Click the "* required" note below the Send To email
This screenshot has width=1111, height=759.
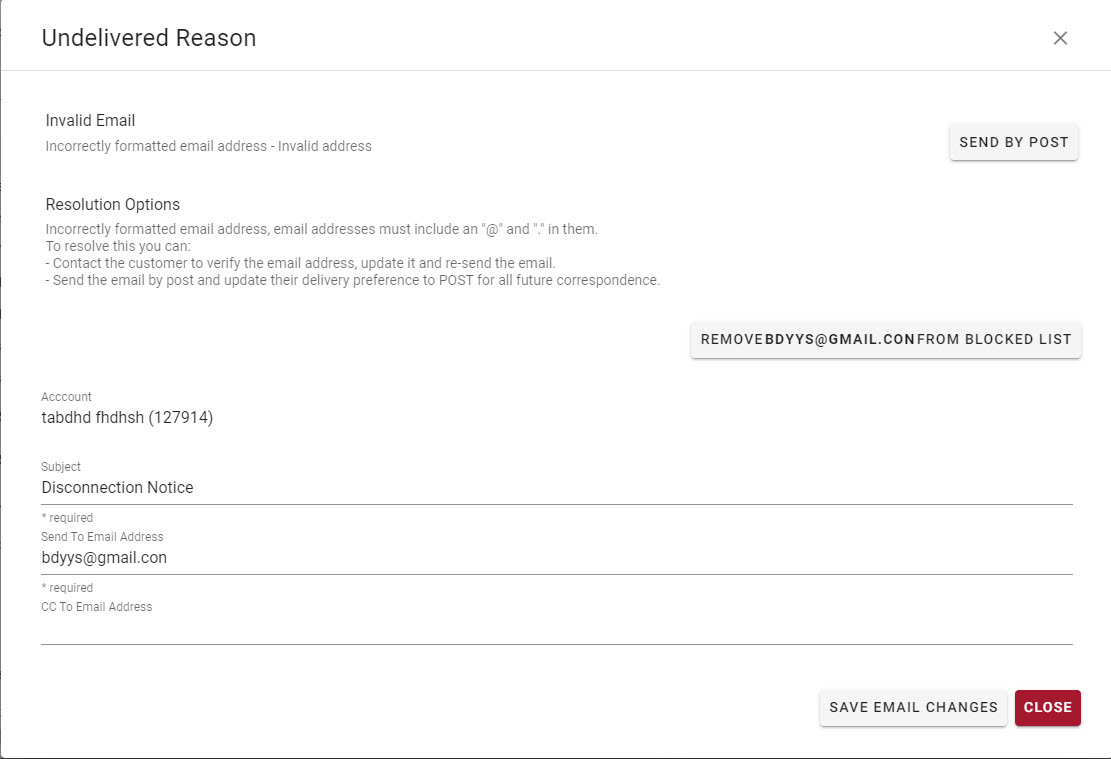tap(67, 588)
